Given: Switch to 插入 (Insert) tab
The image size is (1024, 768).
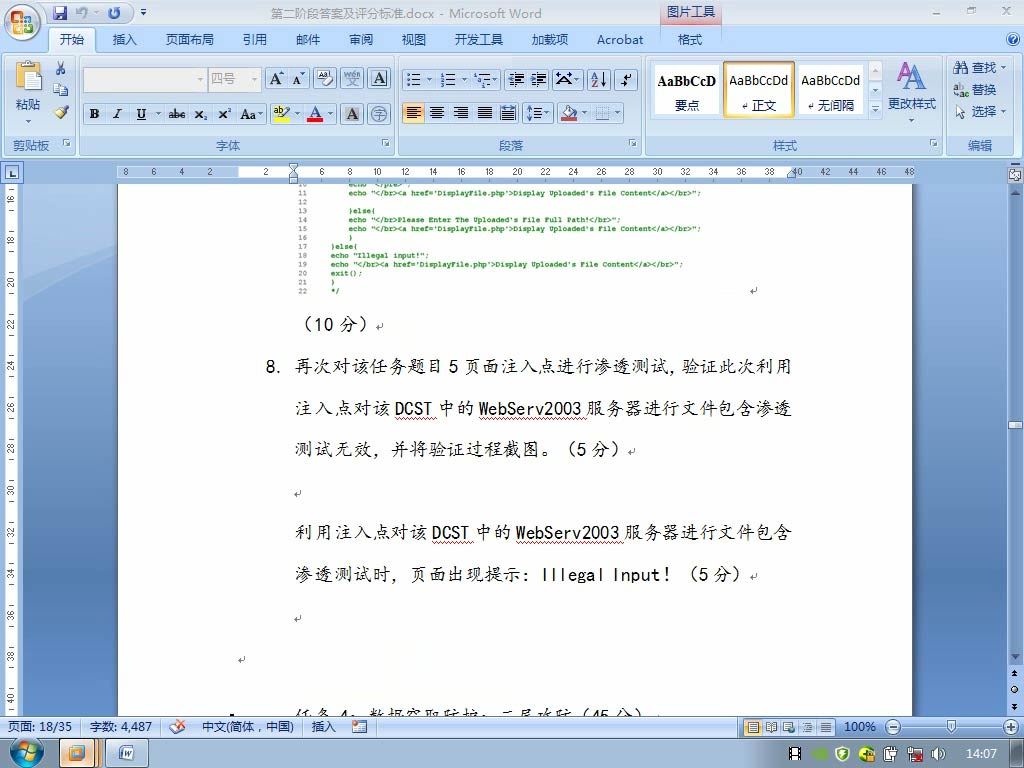Looking at the screenshot, I should click(x=124, y=39).
